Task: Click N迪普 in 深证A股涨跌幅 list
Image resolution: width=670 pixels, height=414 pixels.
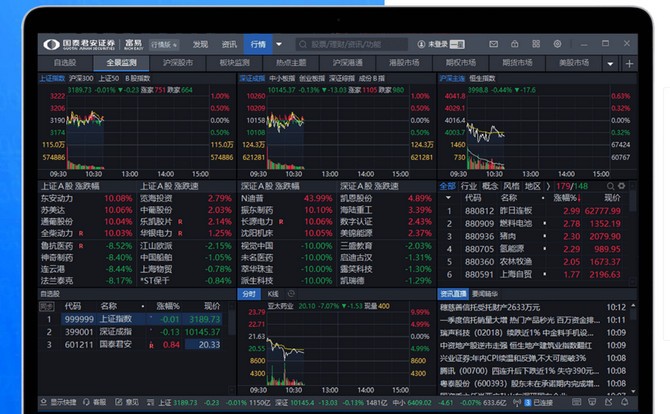Action: [x=252, y=198]
